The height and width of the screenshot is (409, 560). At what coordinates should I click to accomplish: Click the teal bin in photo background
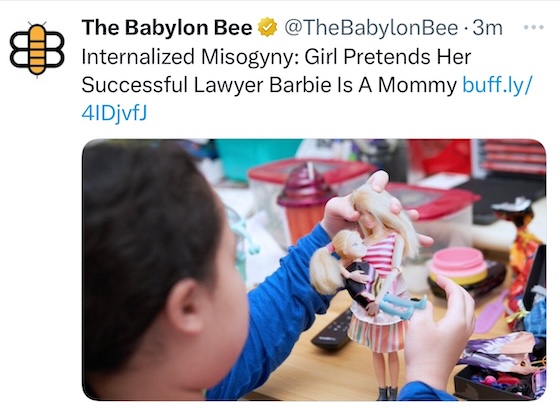tap(255, 156)
